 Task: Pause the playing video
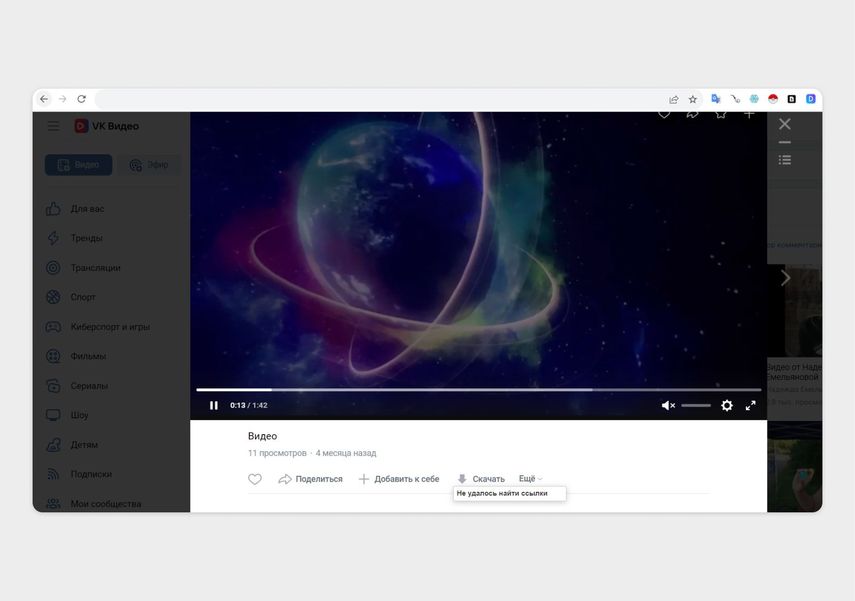click(x=214, y=405)
